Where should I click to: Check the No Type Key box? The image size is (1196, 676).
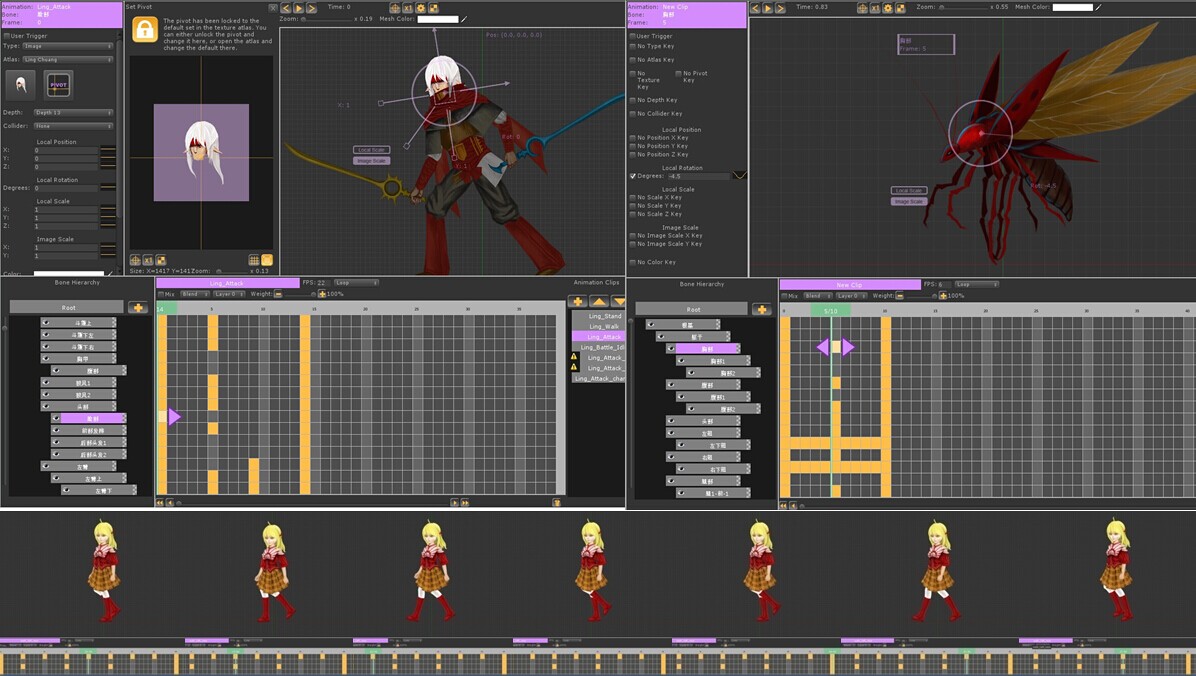point(632,47)
